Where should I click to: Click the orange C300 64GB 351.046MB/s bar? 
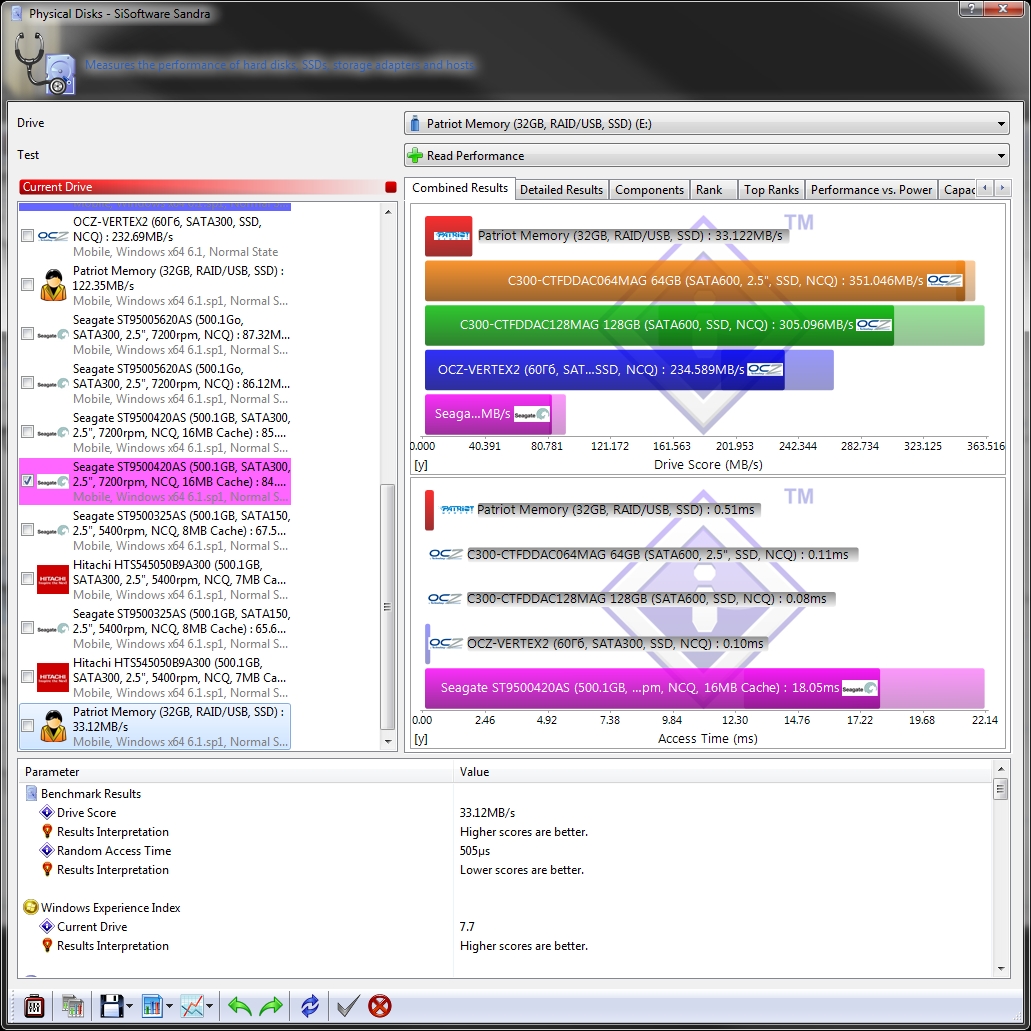[695, 281]
